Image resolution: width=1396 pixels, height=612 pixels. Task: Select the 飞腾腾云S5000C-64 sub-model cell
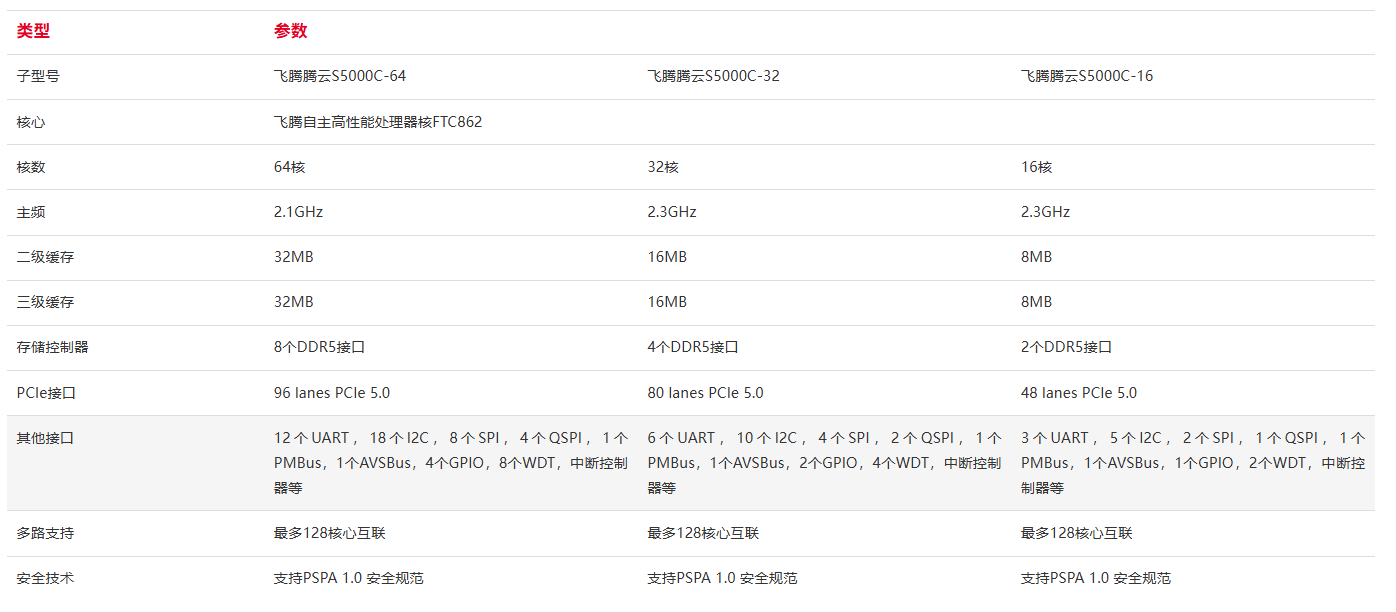tap(340, 76)
